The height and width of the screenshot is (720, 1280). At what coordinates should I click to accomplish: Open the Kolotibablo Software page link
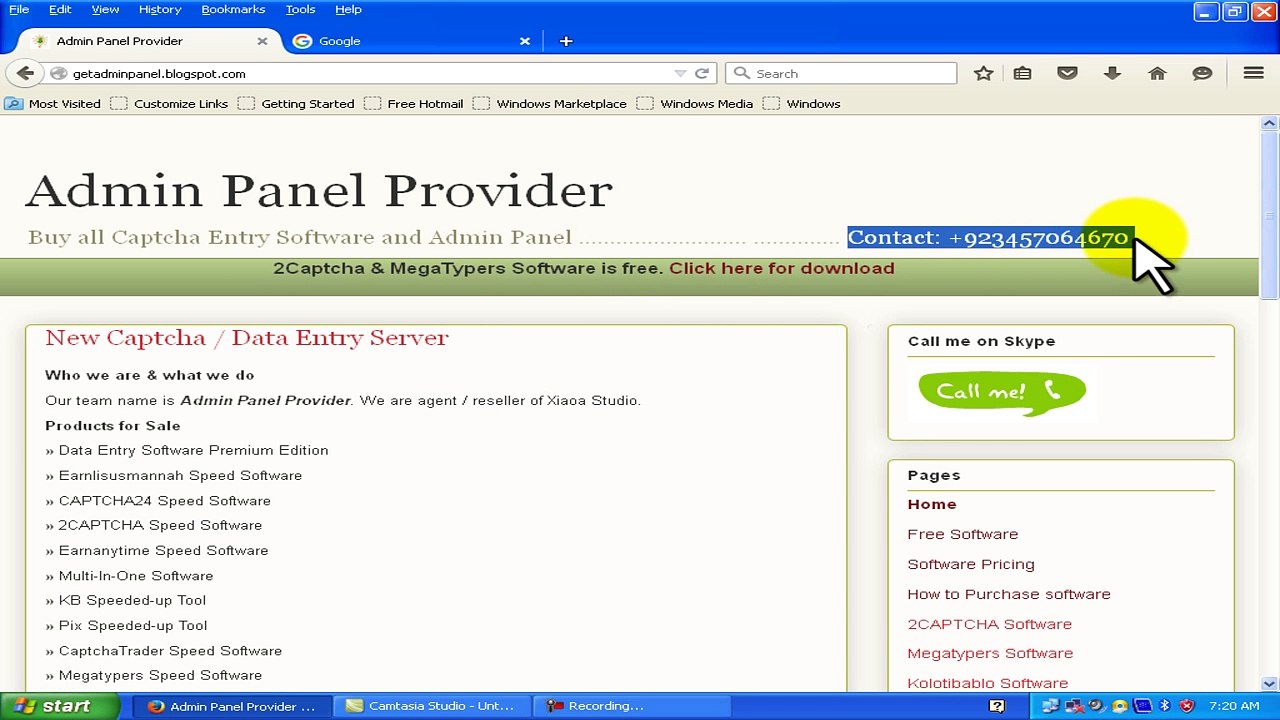pyautogui.click(x=988, y=683)
